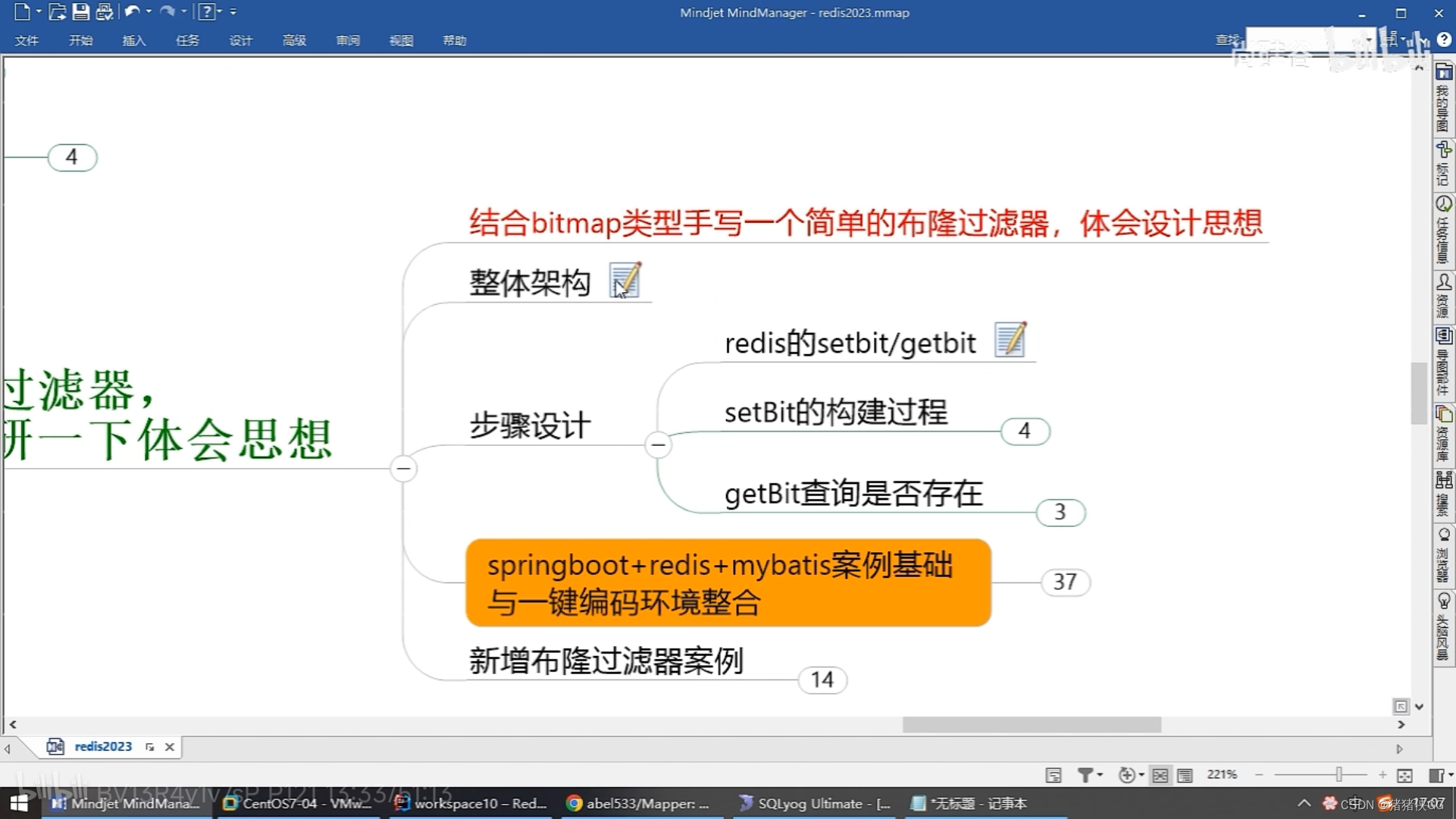Click the zoom in plus button
The height and width of the screenshot is (819, 1456).
click(1382, 775)
